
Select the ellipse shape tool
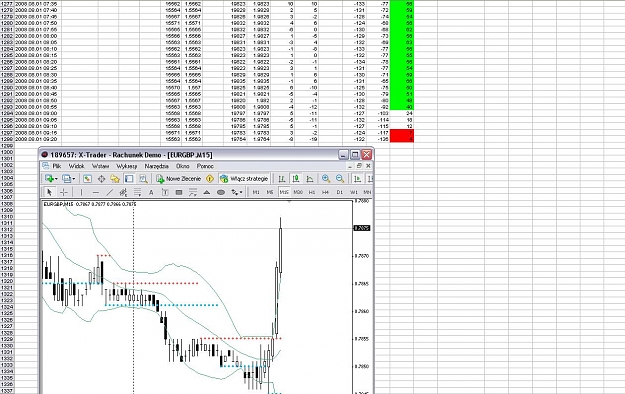click(x=221, y=192)
